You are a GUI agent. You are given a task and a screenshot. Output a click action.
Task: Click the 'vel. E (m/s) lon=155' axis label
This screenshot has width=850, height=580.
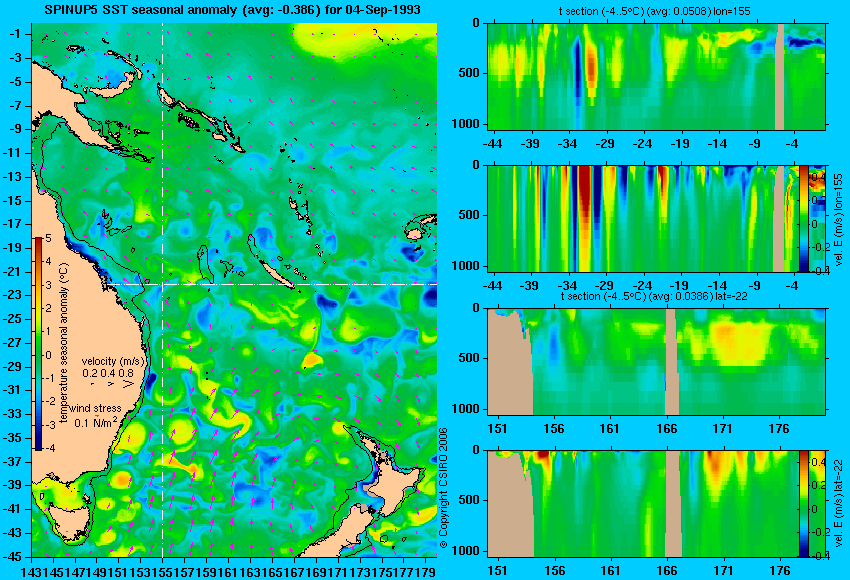point(839,219)
